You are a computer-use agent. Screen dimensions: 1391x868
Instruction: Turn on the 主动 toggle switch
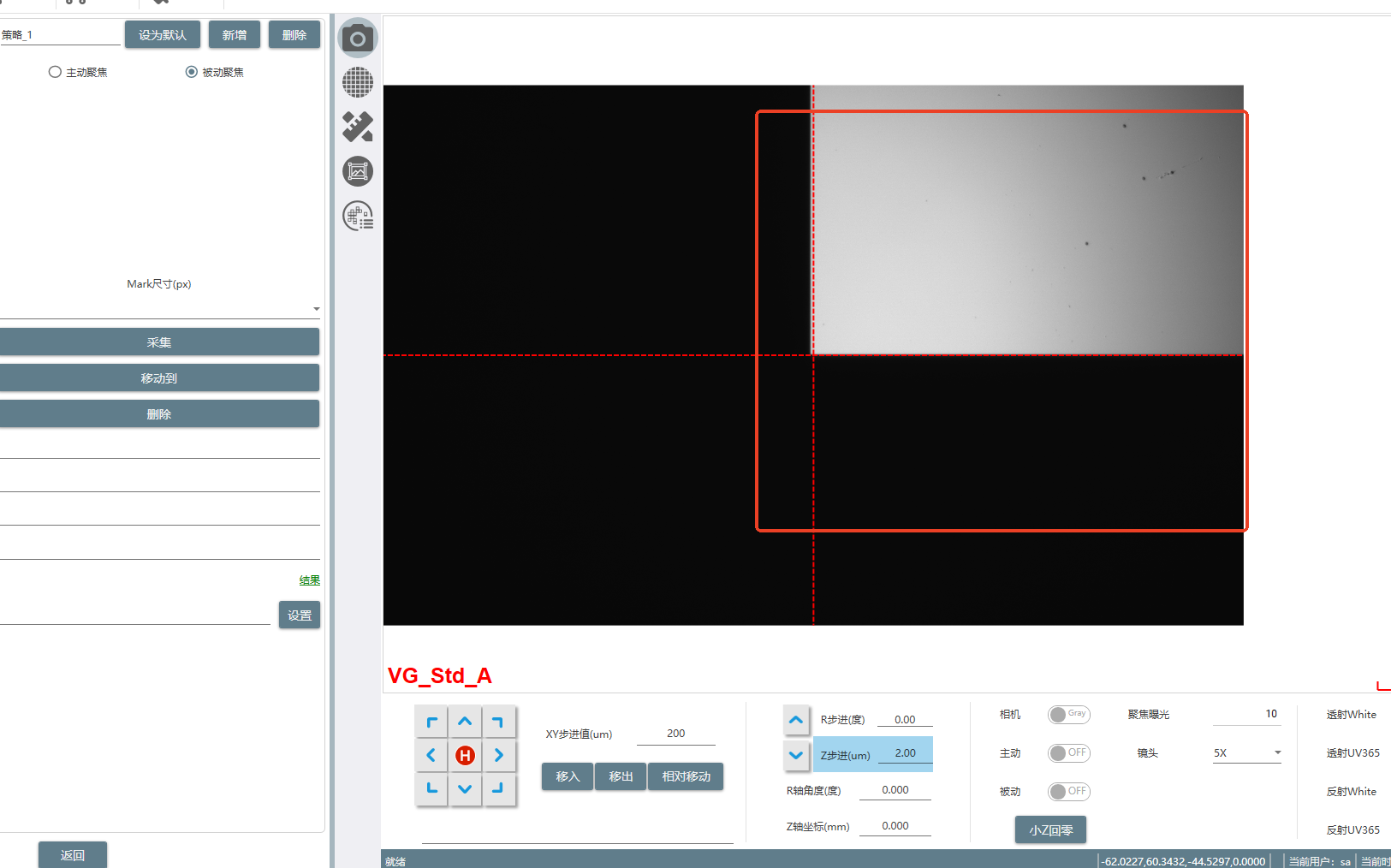coord(1068,753)
